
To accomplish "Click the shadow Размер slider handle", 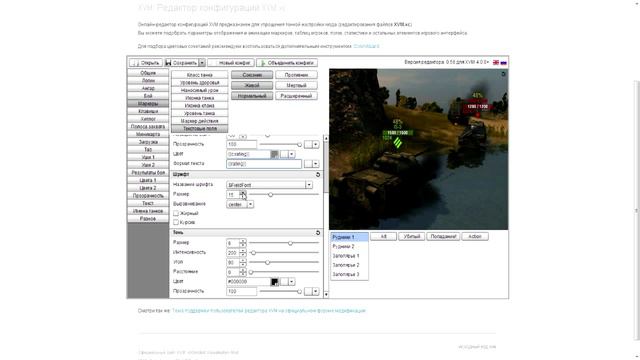I will 290,243.
